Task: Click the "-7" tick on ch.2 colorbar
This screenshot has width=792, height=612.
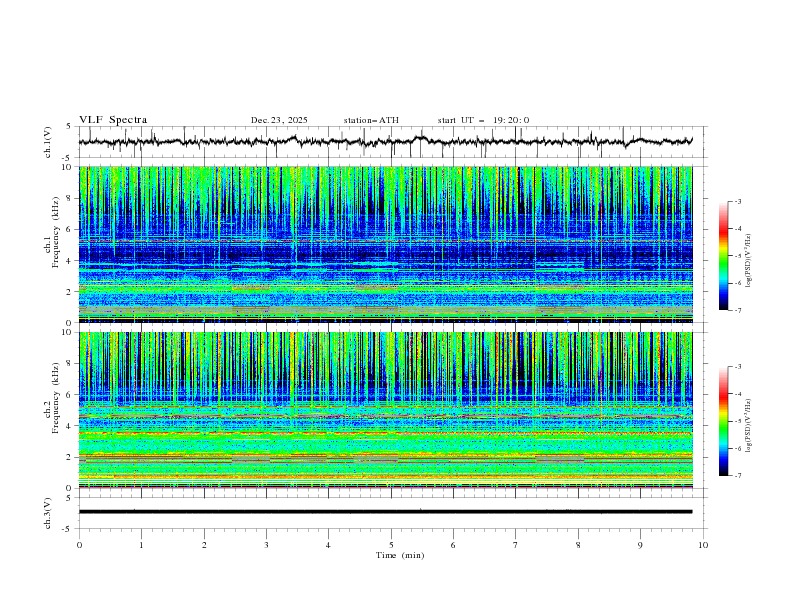Action: (737, 476)
